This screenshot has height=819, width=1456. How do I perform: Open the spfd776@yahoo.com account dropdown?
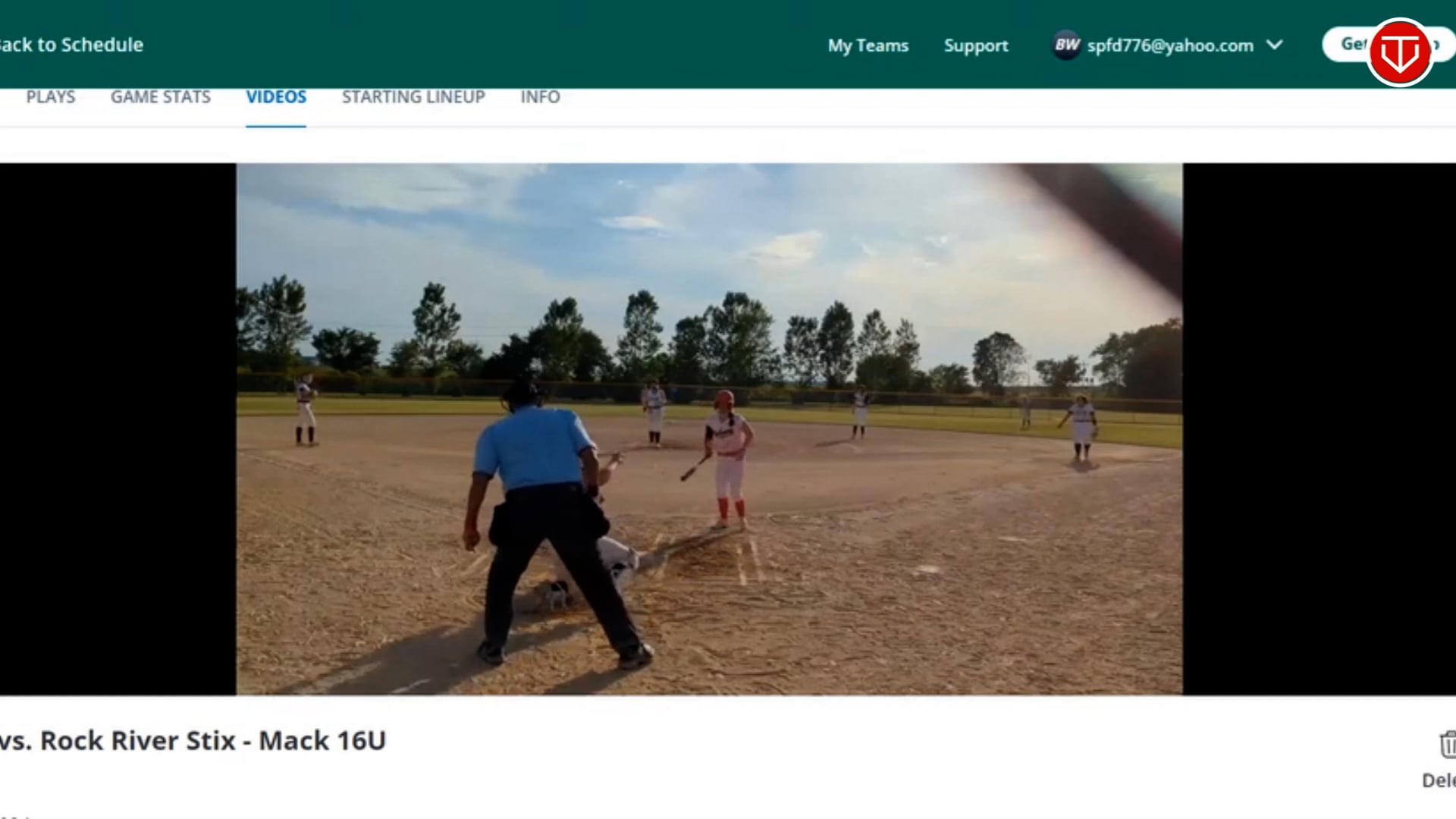(1169, 45)
